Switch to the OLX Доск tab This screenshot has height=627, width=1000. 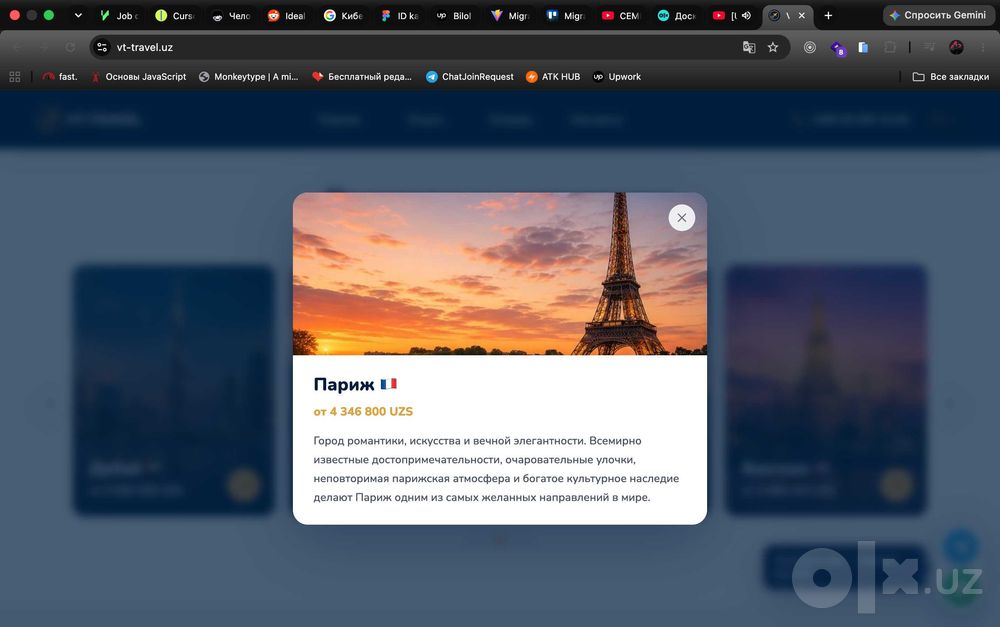point(677,15)
